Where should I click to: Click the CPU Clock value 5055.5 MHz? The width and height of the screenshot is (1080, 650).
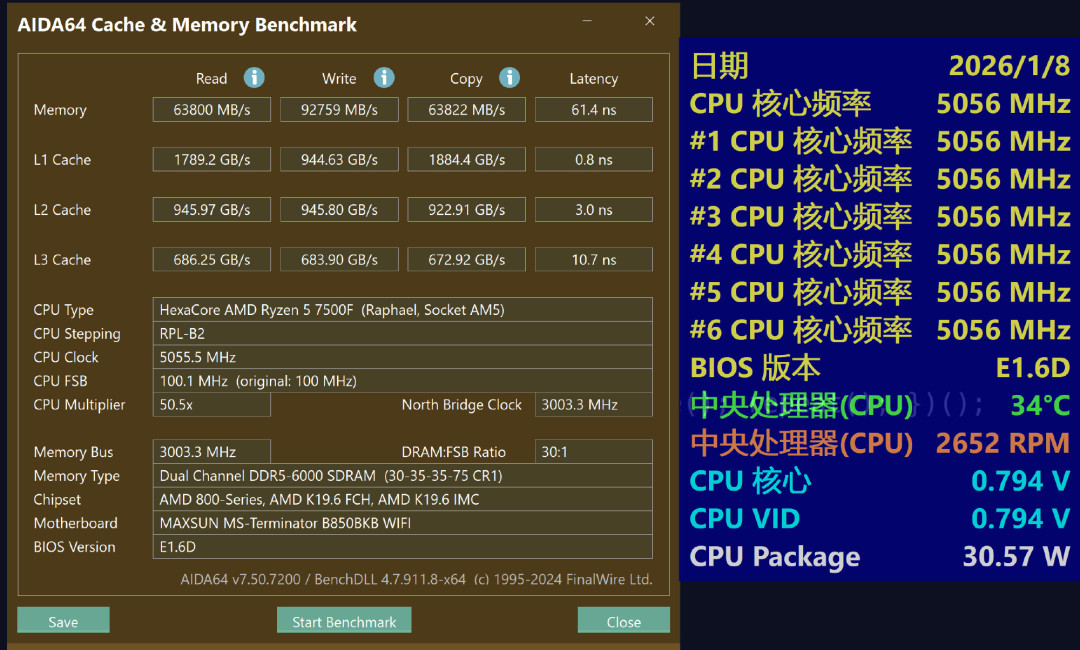click(x=402, y=357)
